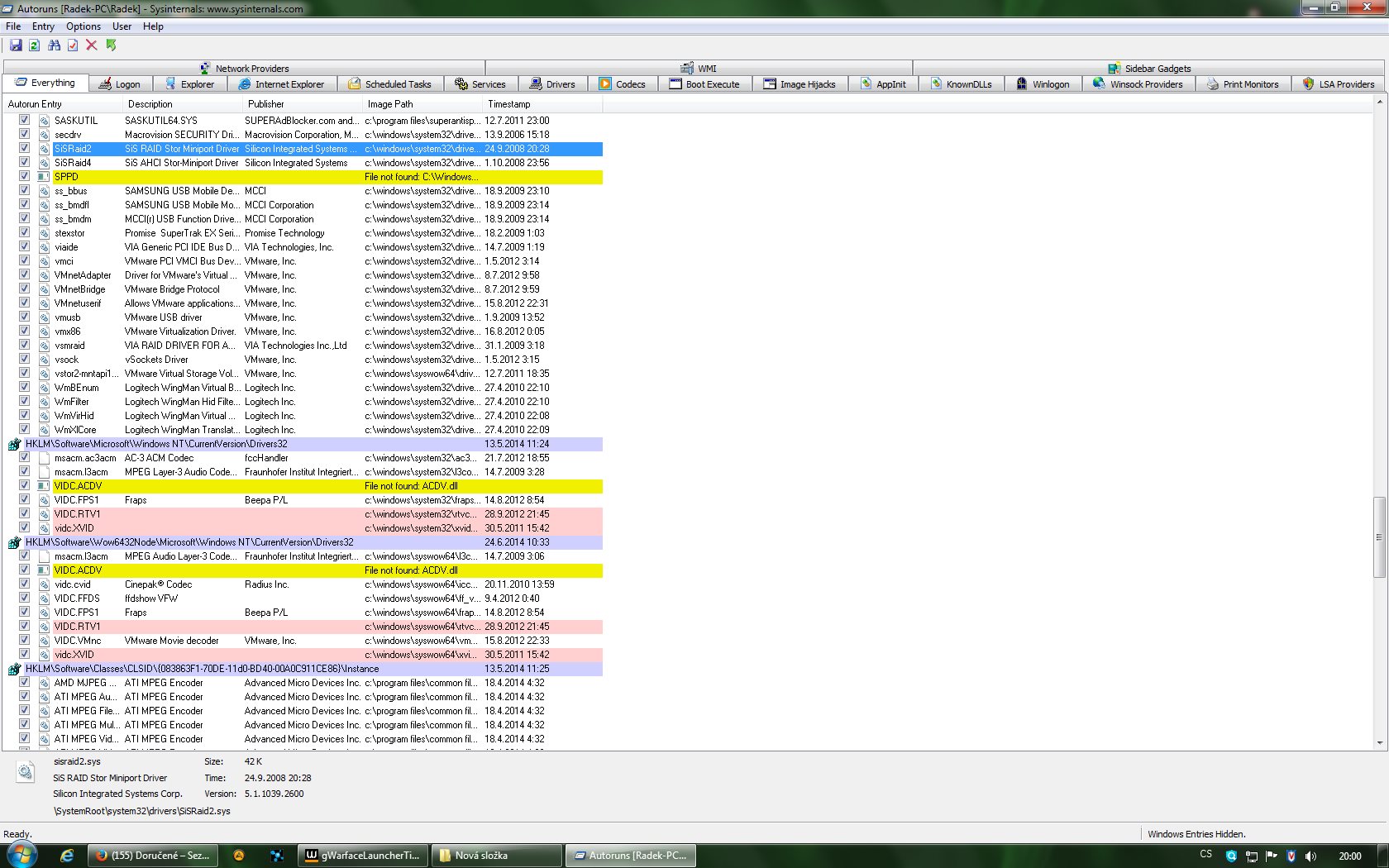Viewport: 1389px width, 868px height.
Task: Click the vertical scrollbar thumb
Action: pos(1378,537)
